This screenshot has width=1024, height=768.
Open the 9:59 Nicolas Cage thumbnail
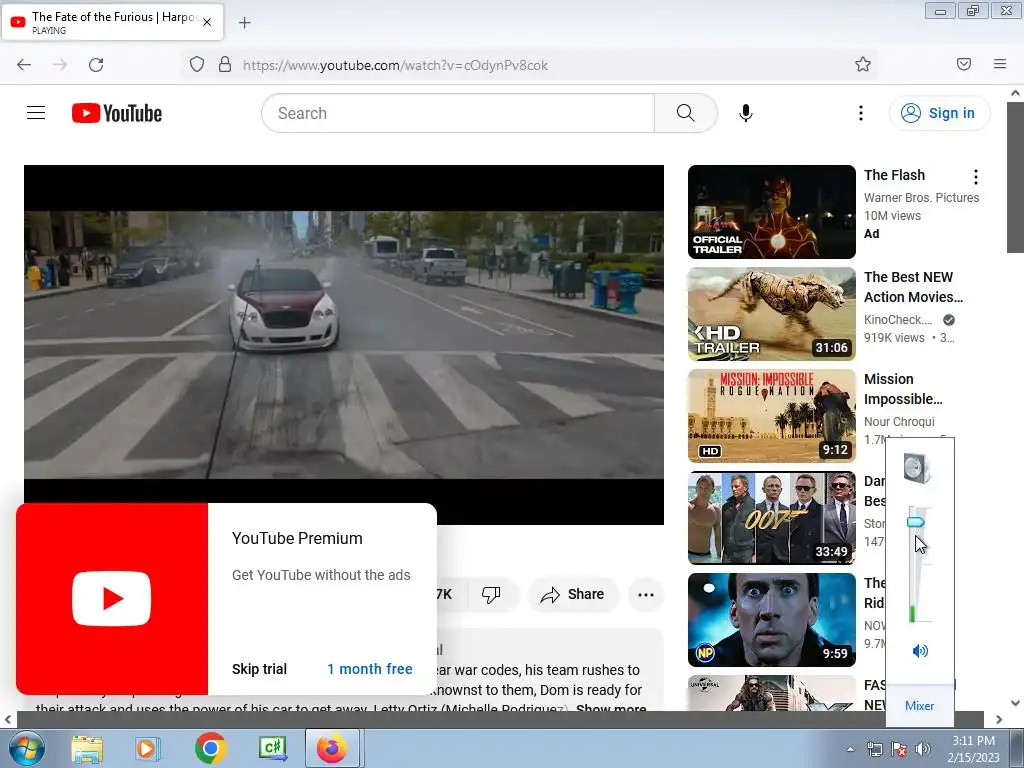click(x=772, y=620)
